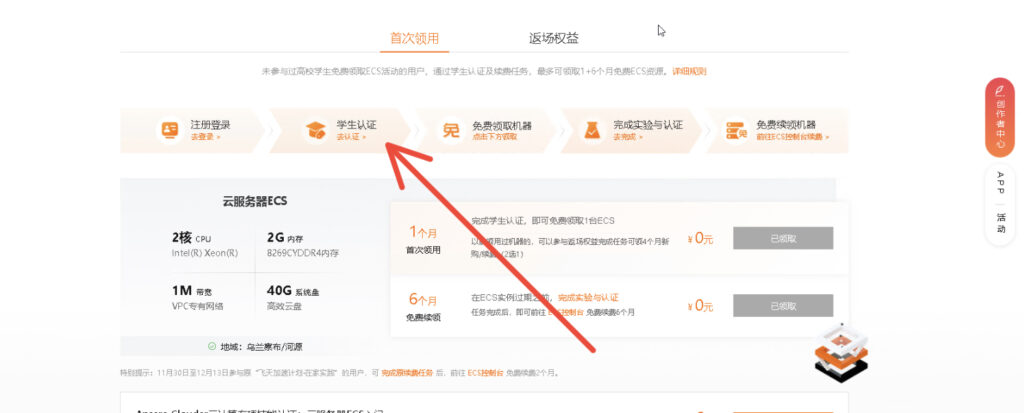This screenshot has width=1024, height=413.
Task: Click the 云服务器ECS heading
Action: click(255, 201)
